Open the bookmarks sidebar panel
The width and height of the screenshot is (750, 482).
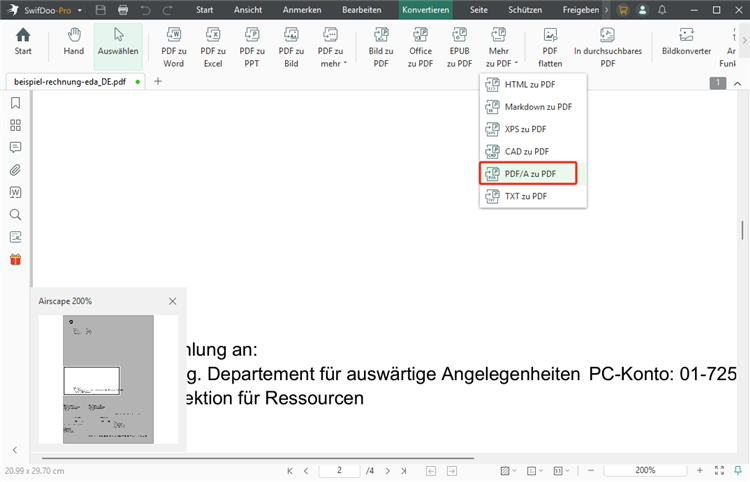[15, 103]
